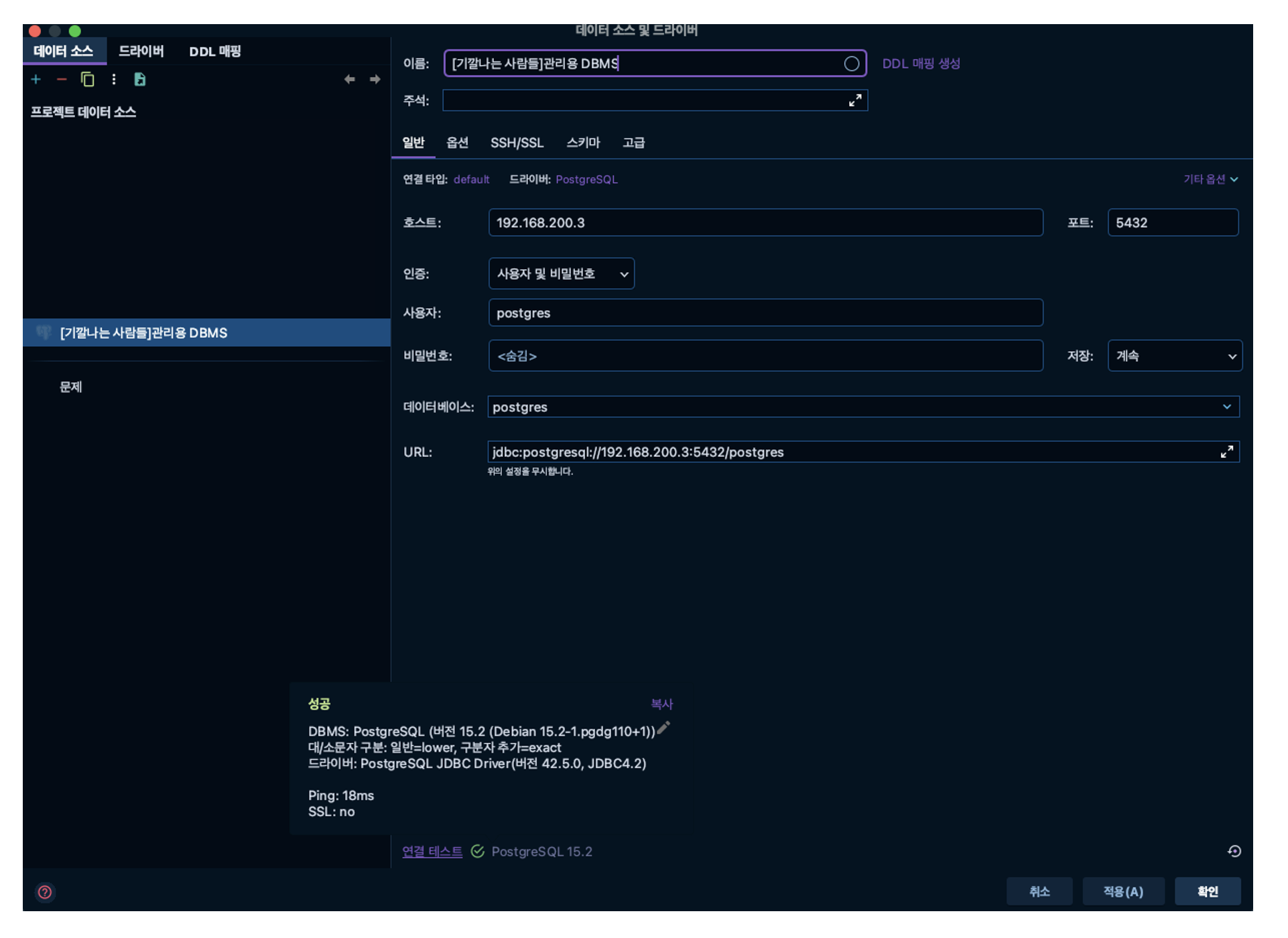Click the remove data source minus icon

(x=62, y=79)
